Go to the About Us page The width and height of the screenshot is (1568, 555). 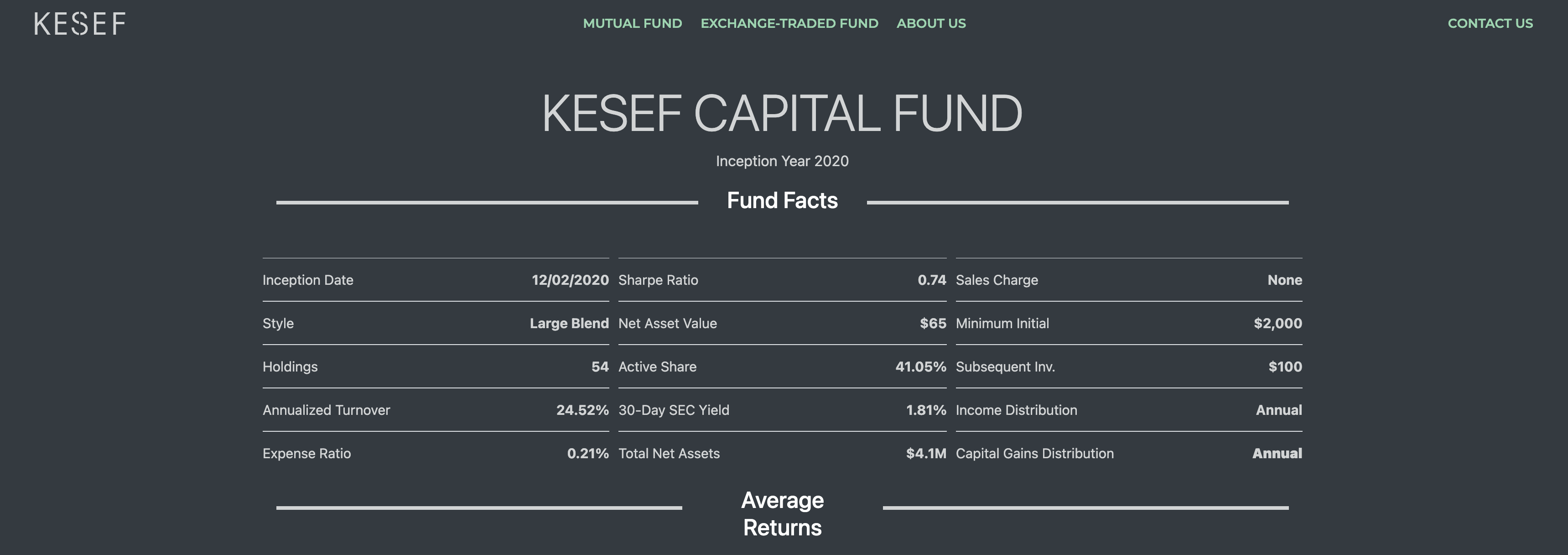pyautogui.click(x=931, y=23)
